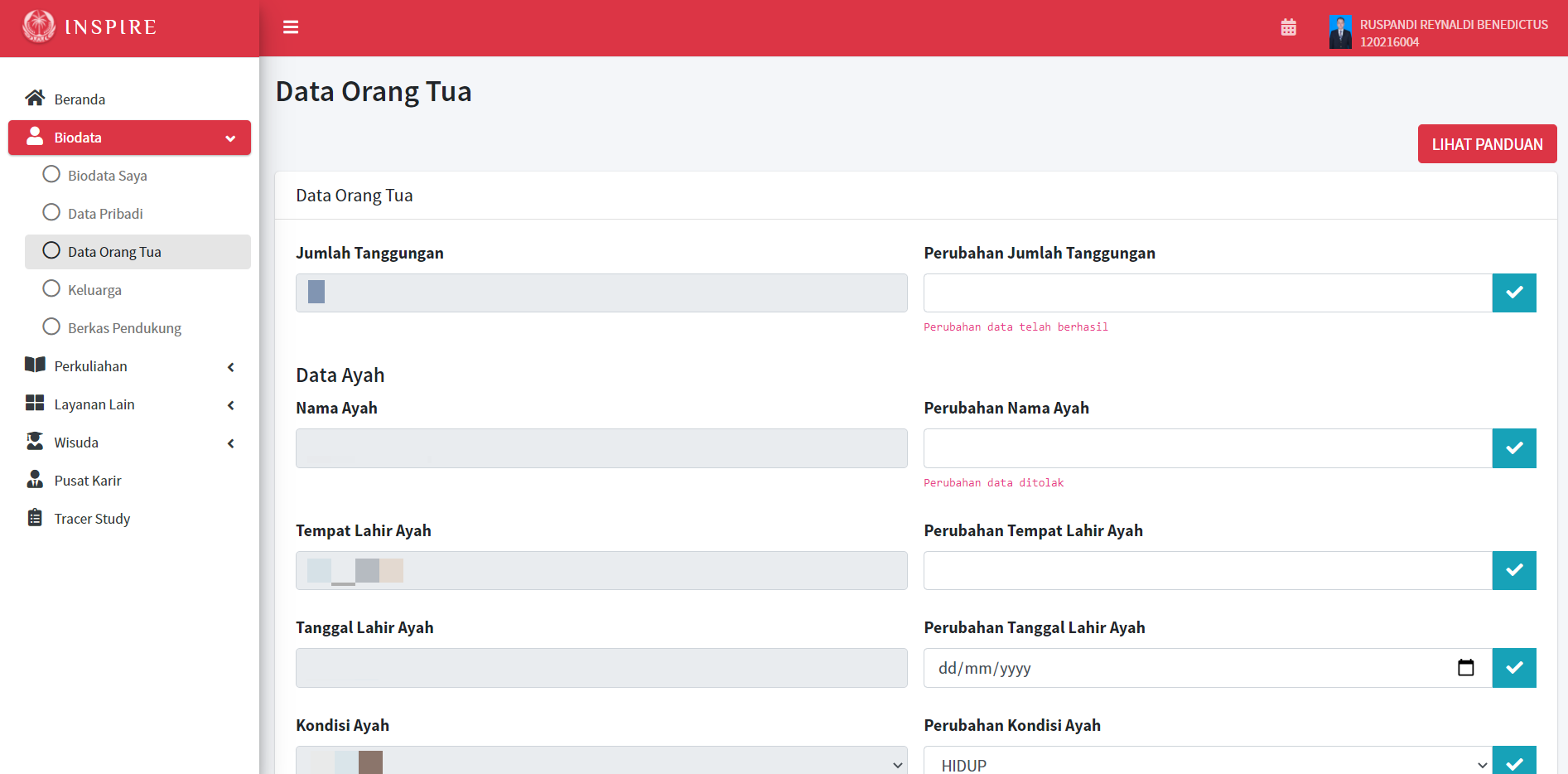Viewport: 1568px width, 774px height.
Task: Click the LIHAT PANDUAN button
Action: click(x=1487, y=143)
